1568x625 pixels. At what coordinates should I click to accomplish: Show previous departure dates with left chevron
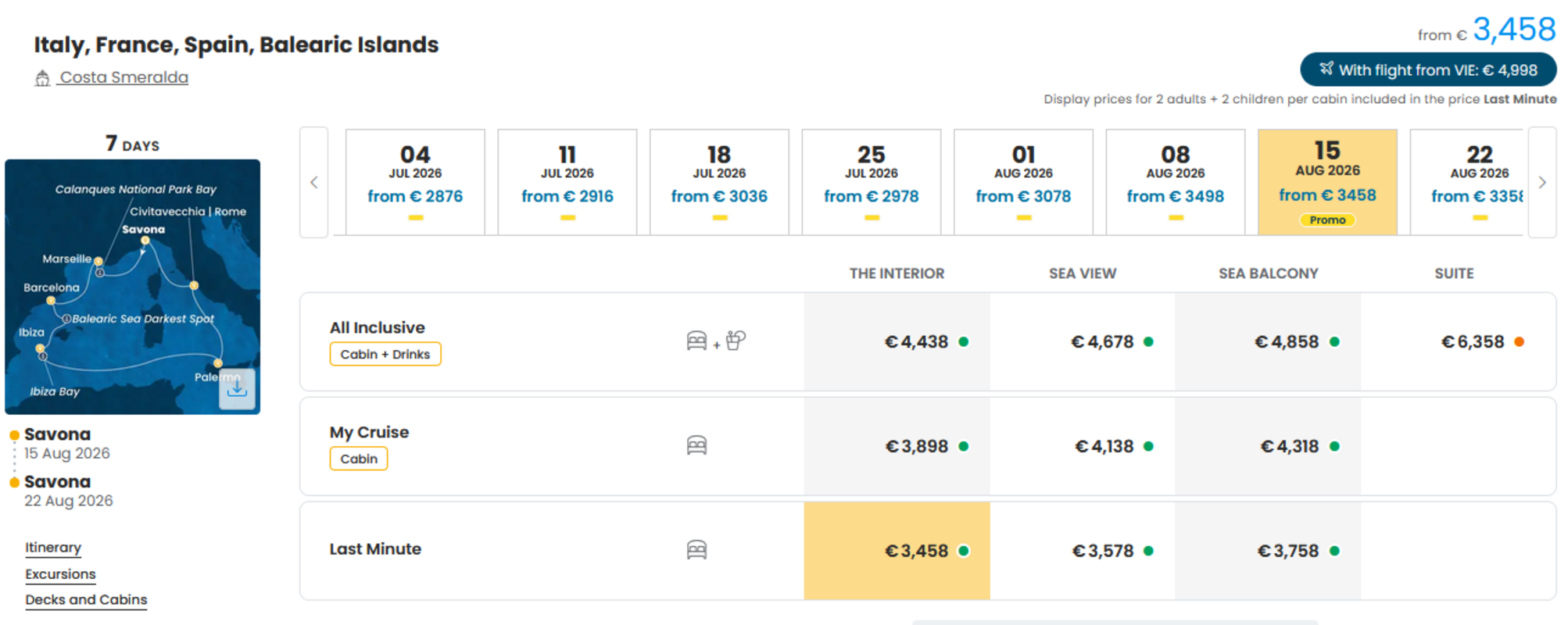(313, 182)
